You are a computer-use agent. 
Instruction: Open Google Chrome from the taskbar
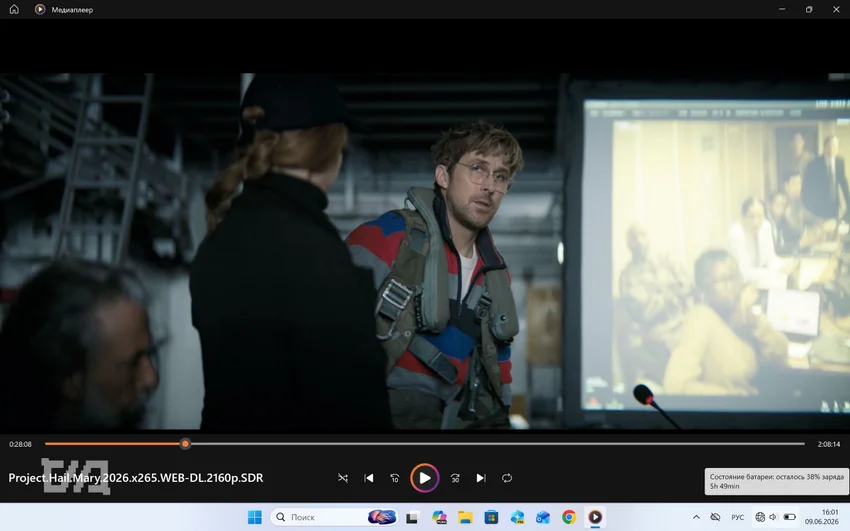point(569,517)
